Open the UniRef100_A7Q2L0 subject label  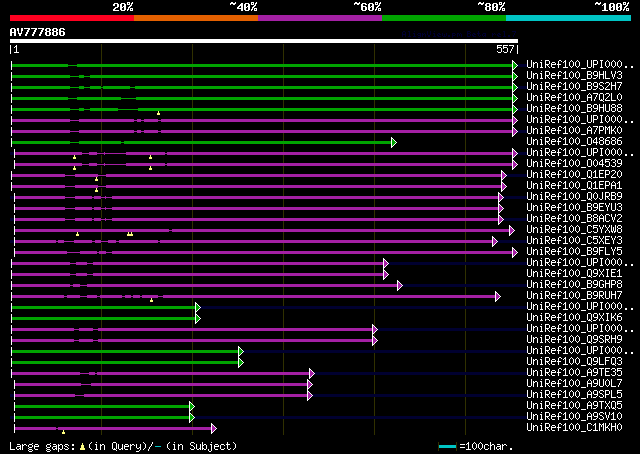574,97
